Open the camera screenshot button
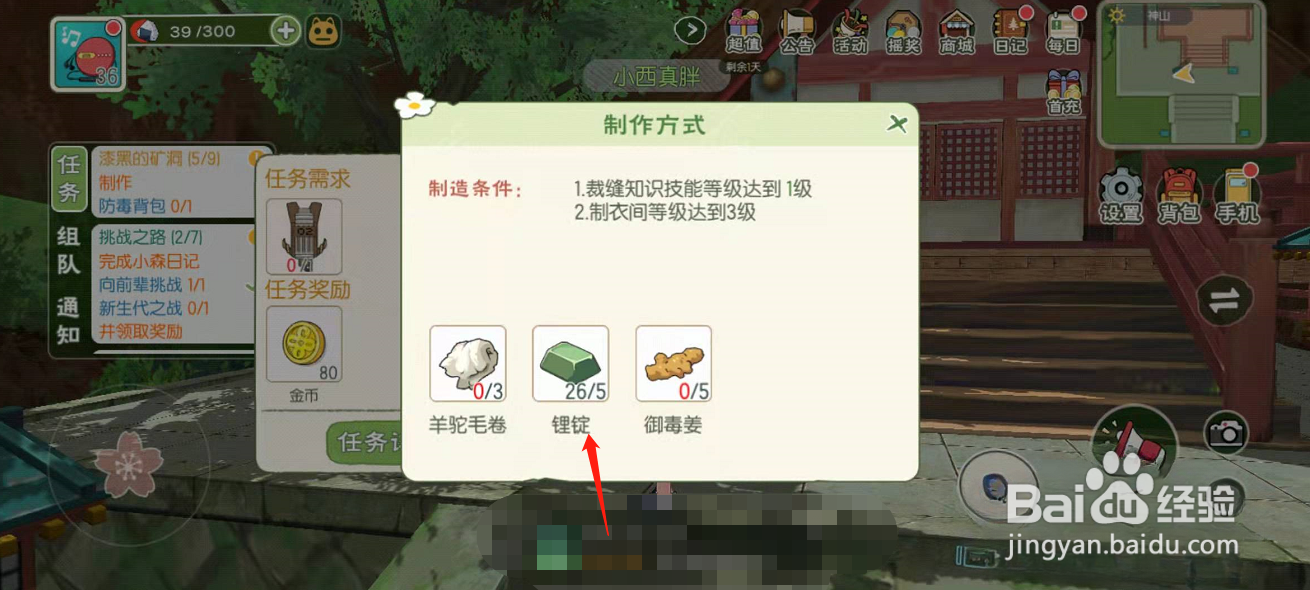 [1226, 431]
